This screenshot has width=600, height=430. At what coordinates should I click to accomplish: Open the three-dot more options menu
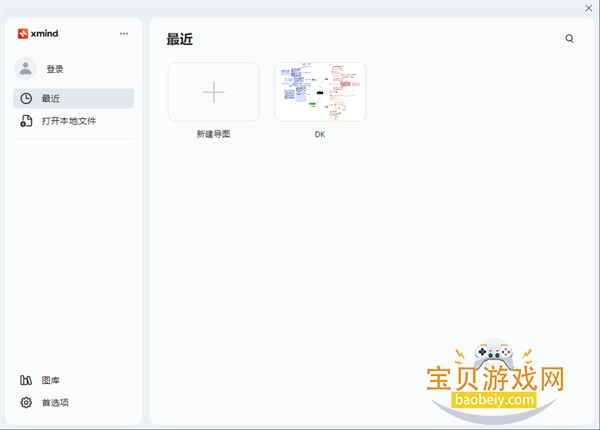tap(124, 34)
